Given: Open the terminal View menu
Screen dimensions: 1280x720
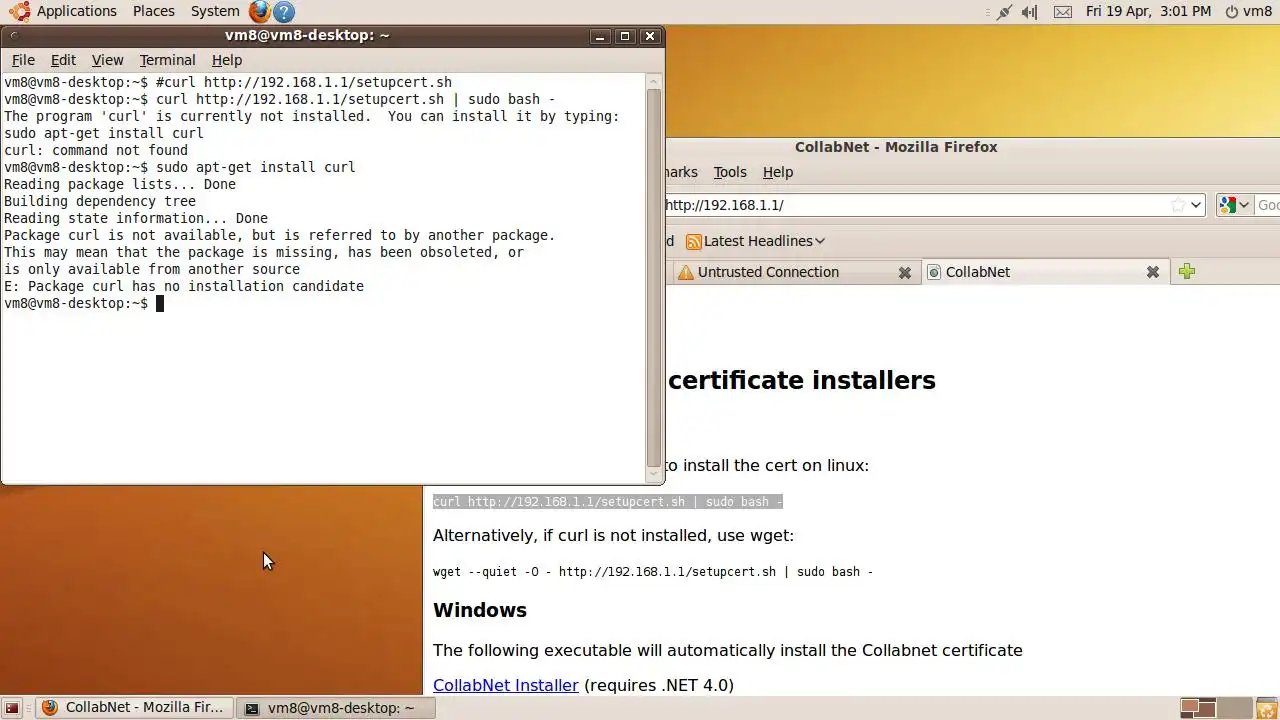Looking at the screenshot, I should (x=107, y=60).
